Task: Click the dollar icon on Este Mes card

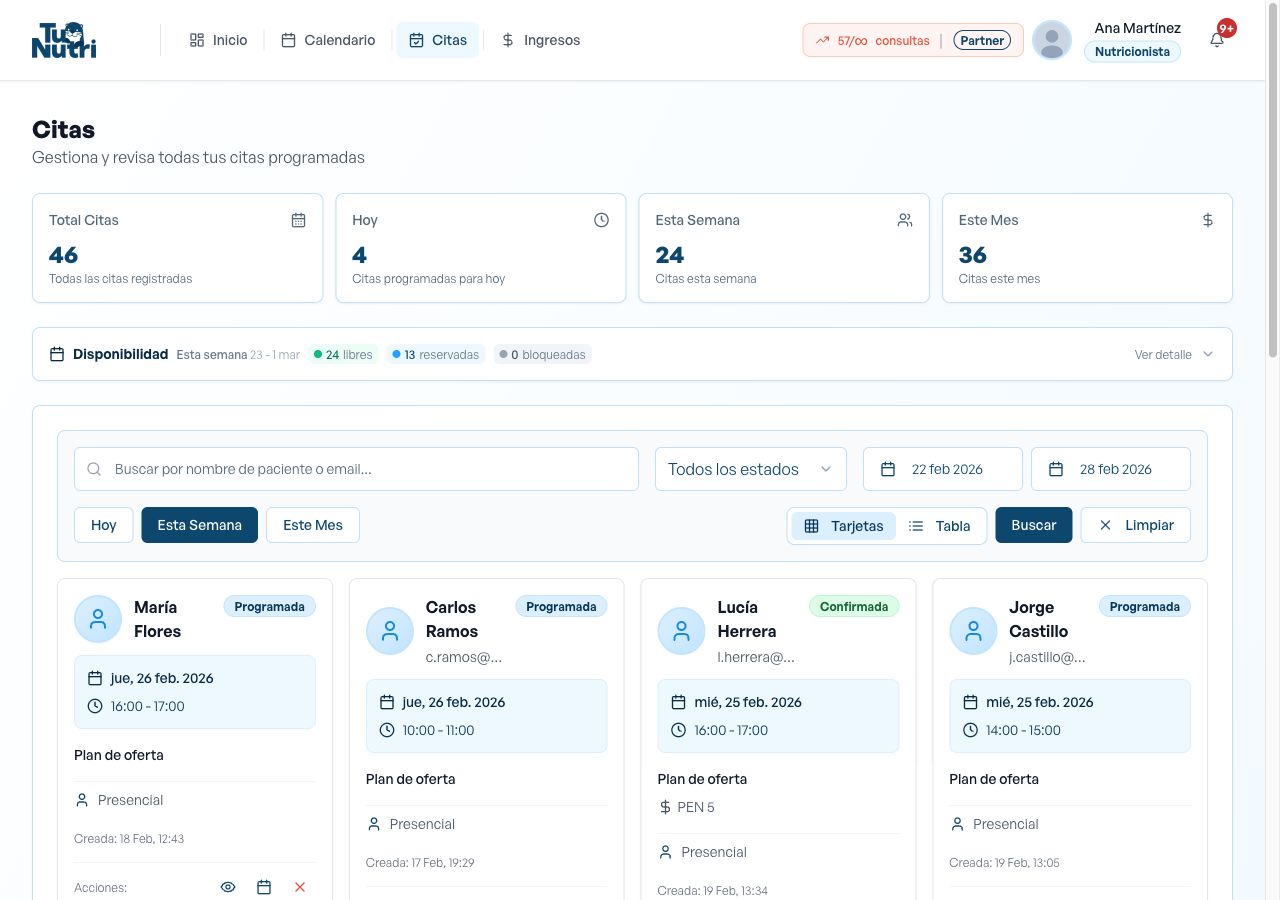Action: point(1207,219)
